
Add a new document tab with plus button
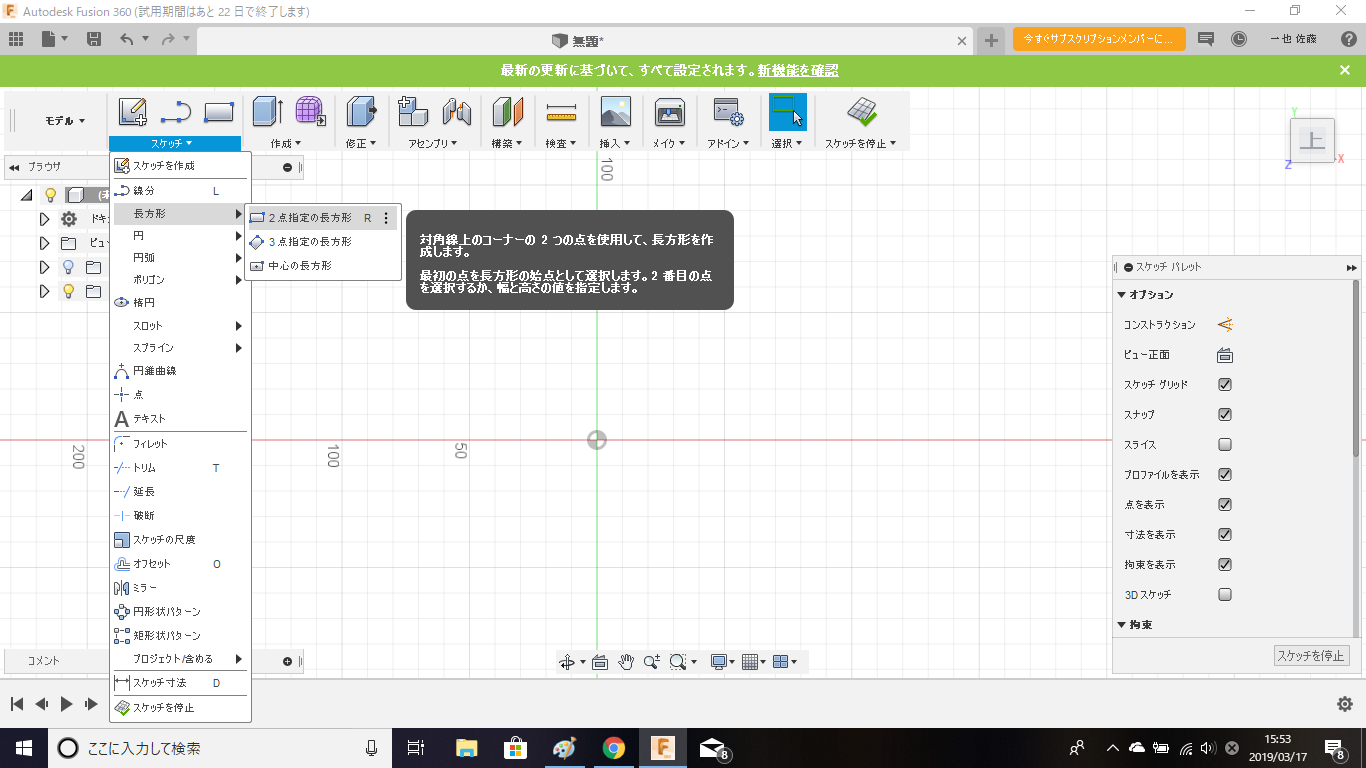coord(991,40)
